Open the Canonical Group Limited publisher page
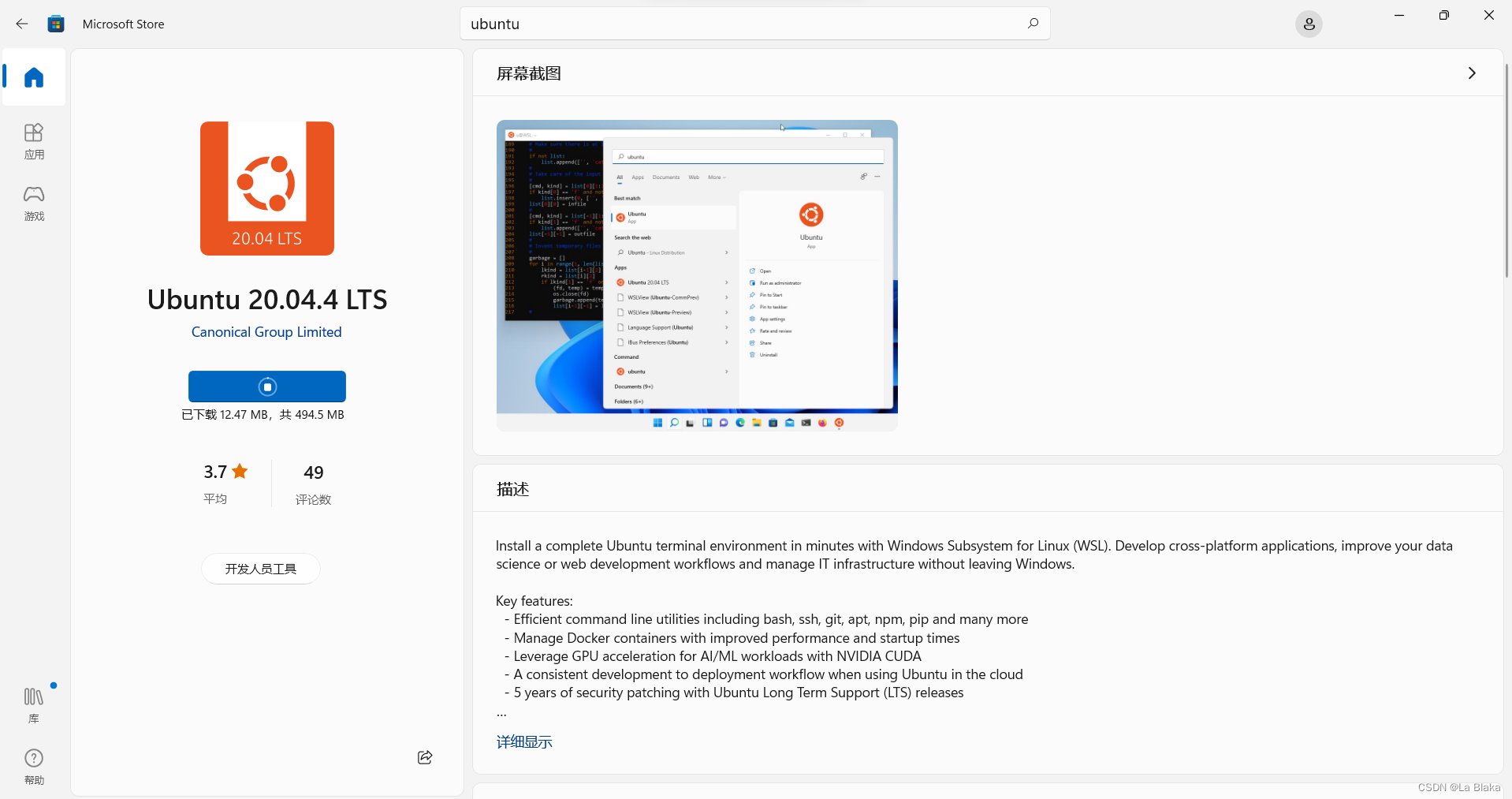This screenshot has width=1512, height=799. (266, 331)
